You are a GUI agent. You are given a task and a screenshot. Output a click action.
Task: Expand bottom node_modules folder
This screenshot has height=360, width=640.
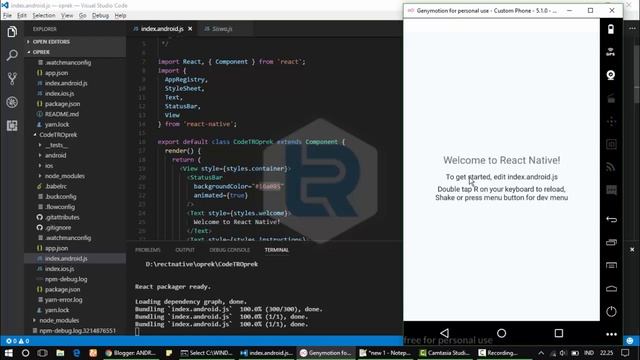coord(59,320)
